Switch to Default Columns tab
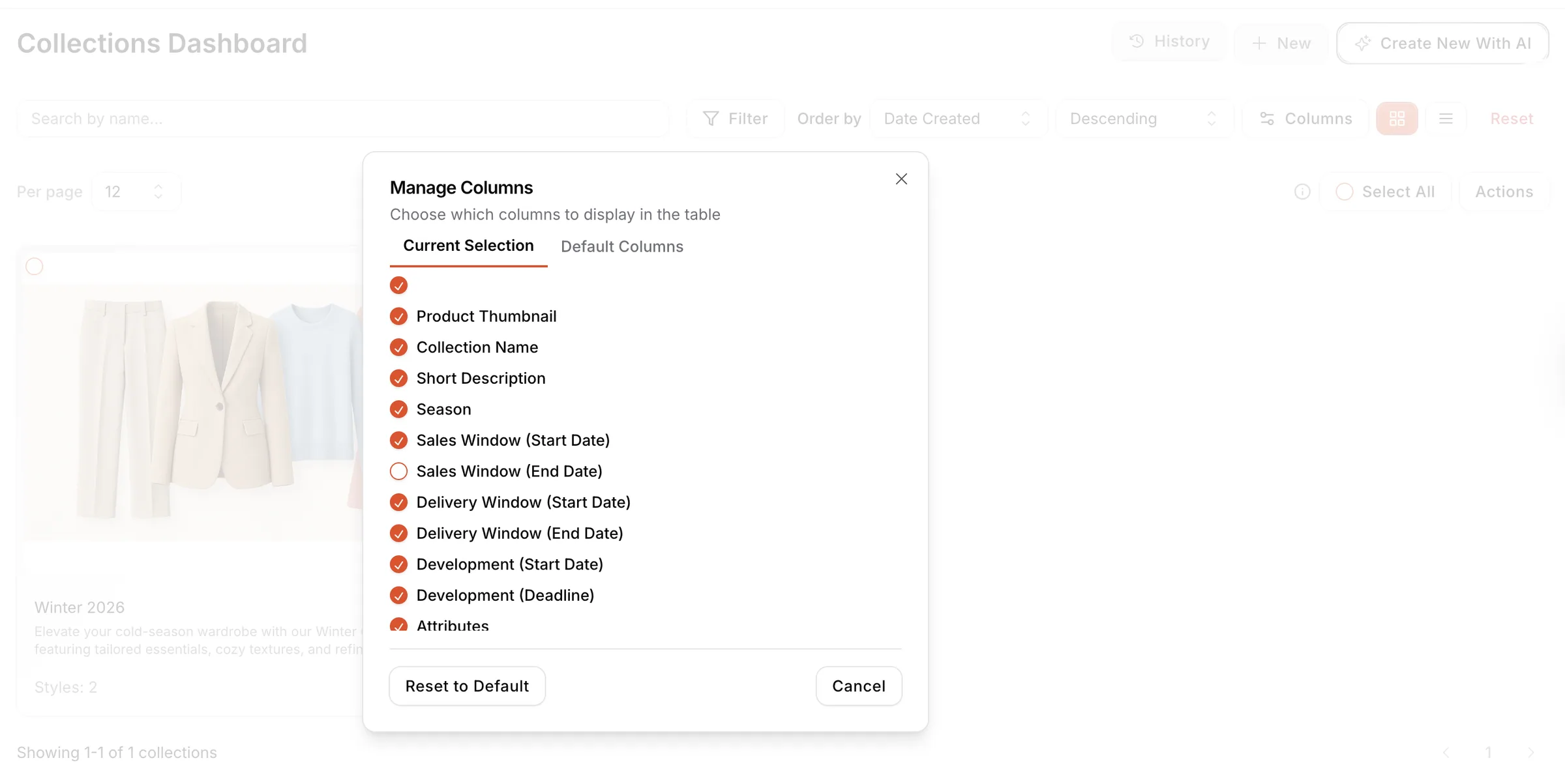Image resolution: width=1565 pixels, height=784 pixels. click(x=622, y=246)
